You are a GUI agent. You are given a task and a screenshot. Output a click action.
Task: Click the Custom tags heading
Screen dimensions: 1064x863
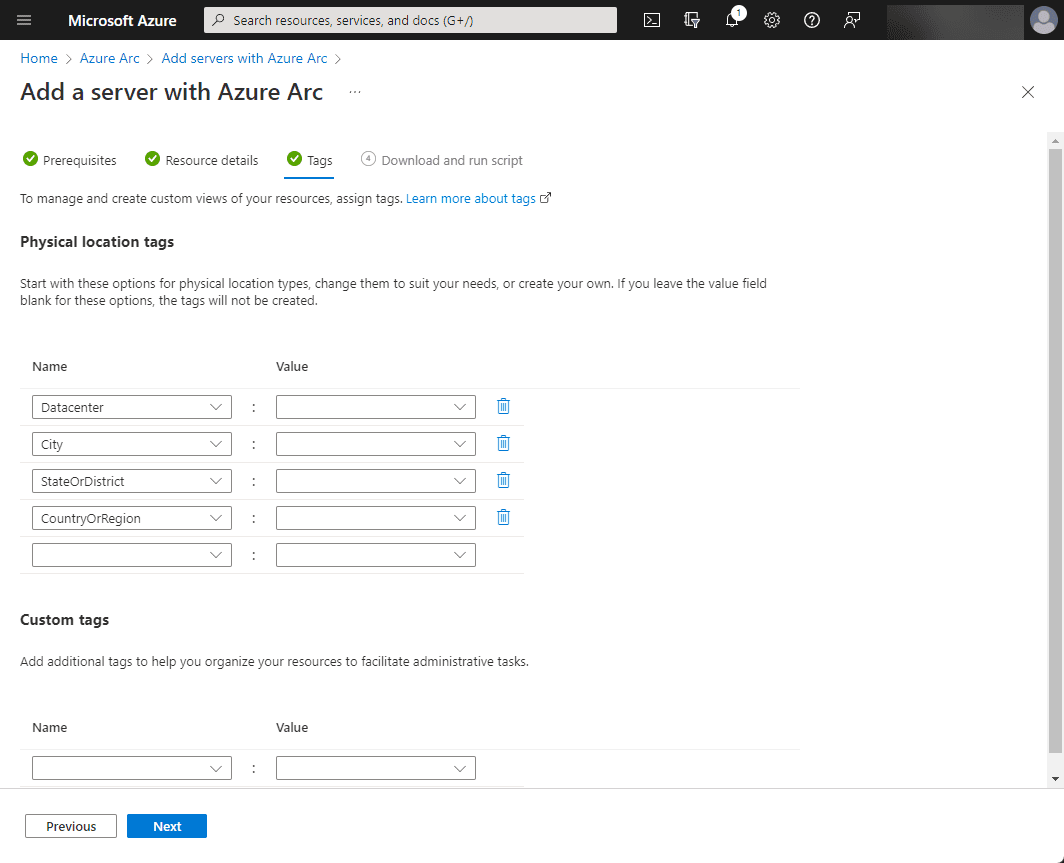[64, 620]
